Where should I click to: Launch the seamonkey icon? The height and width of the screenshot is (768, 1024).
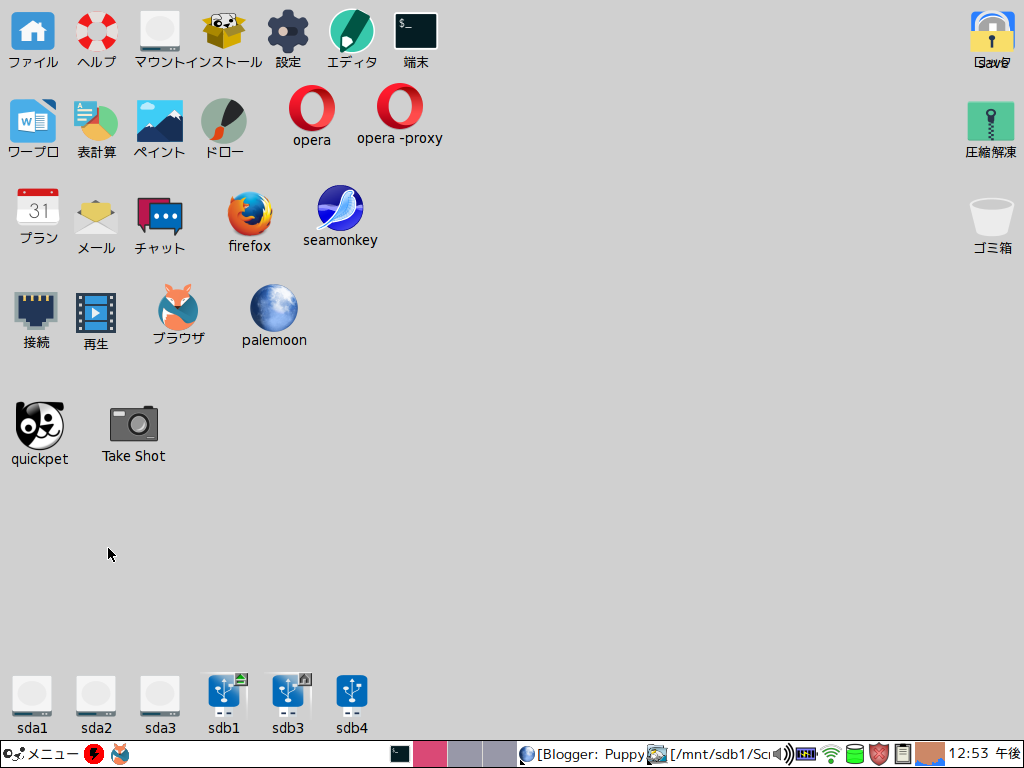pyautogui.click(x=340, y=208)
